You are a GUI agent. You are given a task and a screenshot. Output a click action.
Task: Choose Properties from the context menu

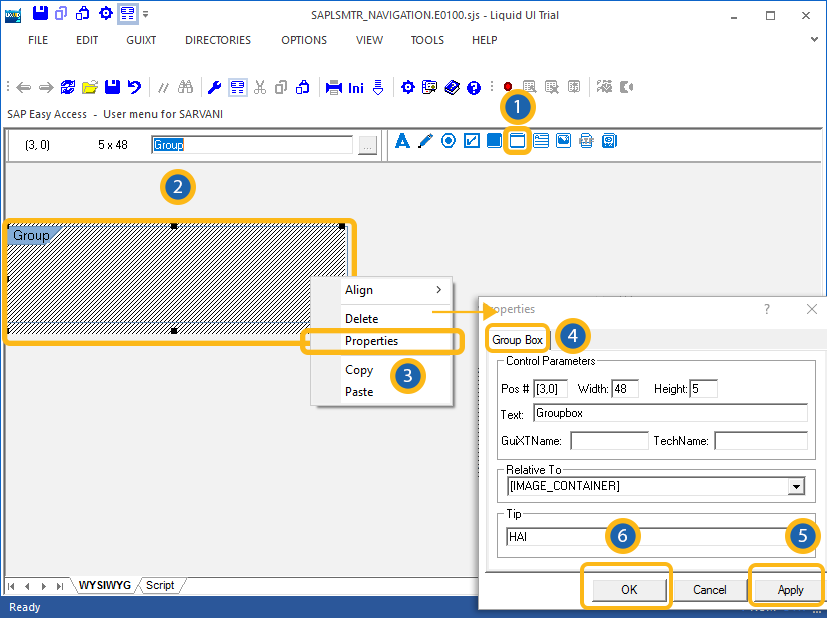click(371, 341)
